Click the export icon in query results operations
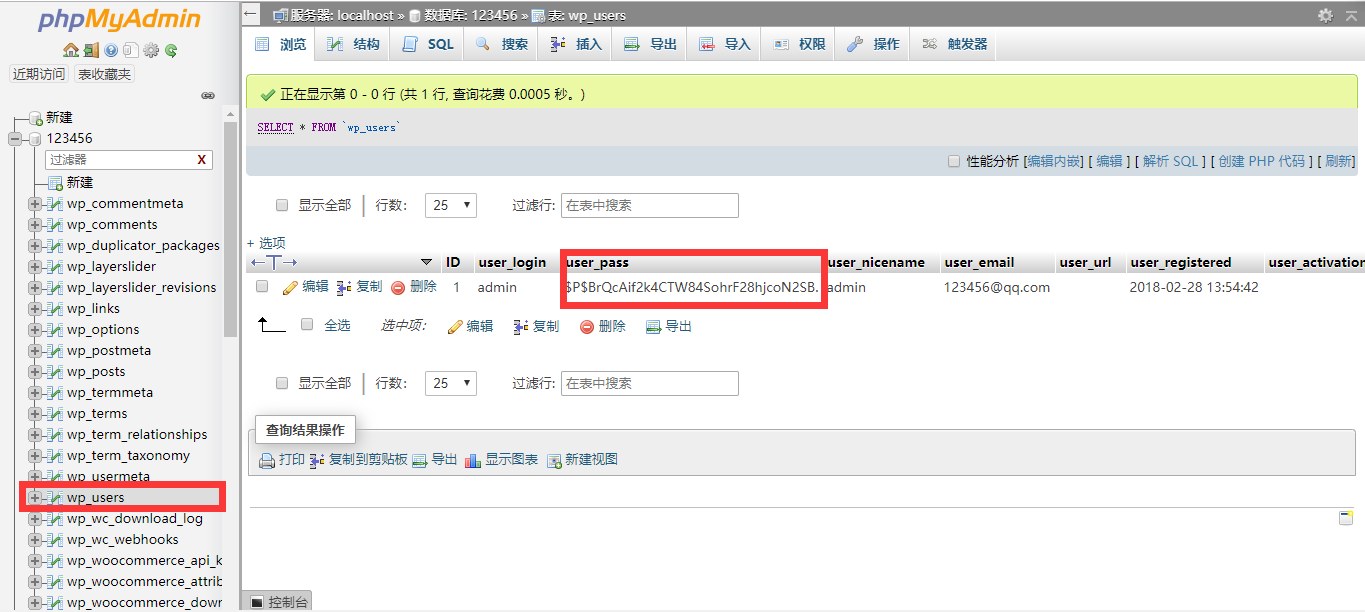The height and width of the screenshot is (612, 1365). [420, 460]
